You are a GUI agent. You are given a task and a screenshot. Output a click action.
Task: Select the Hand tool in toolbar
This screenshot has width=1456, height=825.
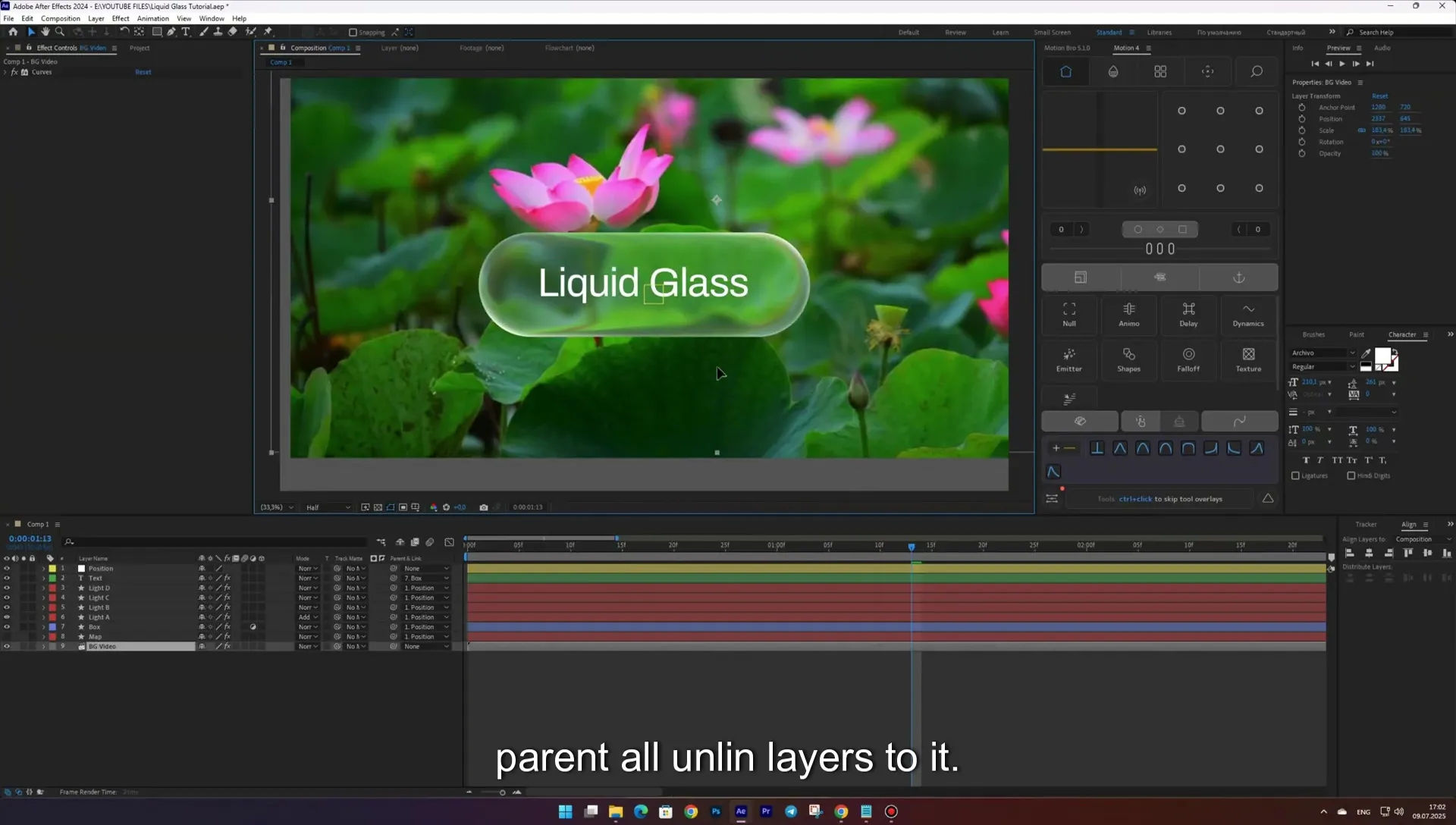(x=45, y=32)
